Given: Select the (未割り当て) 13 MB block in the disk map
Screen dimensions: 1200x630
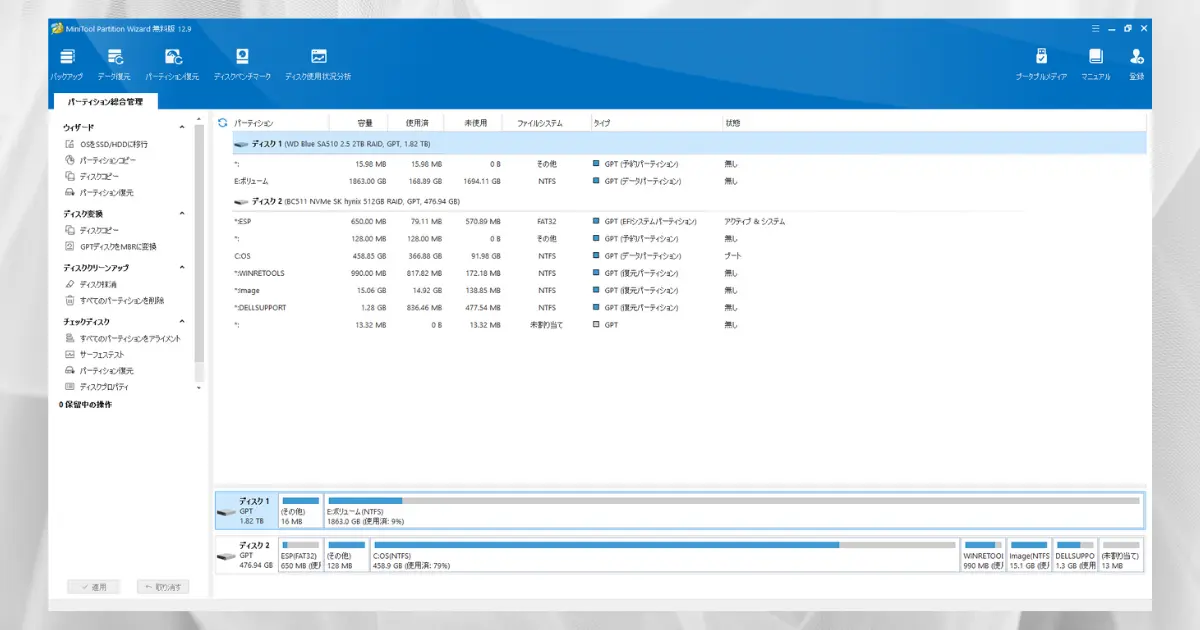Looking at the screenshot, I should [x=1121, y=555].
